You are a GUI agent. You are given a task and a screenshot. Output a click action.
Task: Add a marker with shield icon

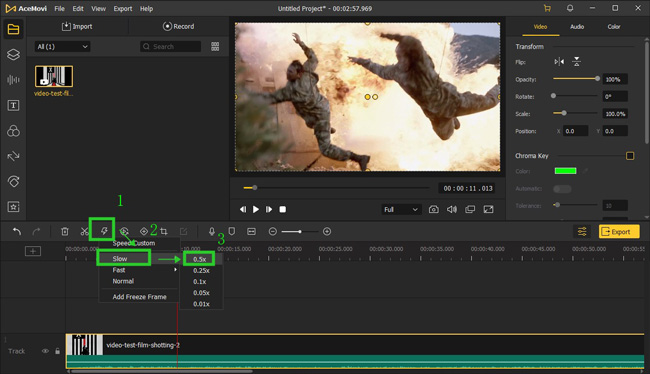point(232,231)
